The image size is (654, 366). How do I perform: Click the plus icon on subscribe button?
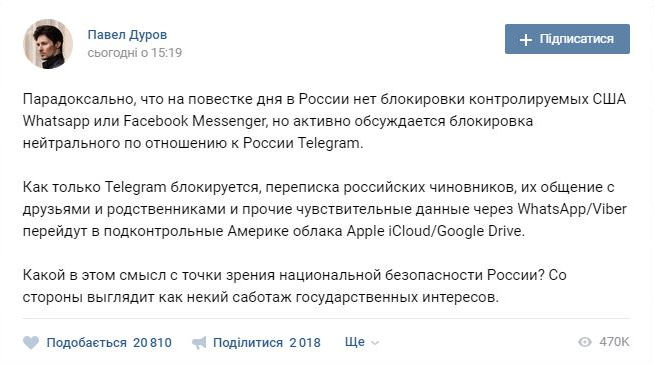[526, 40]
